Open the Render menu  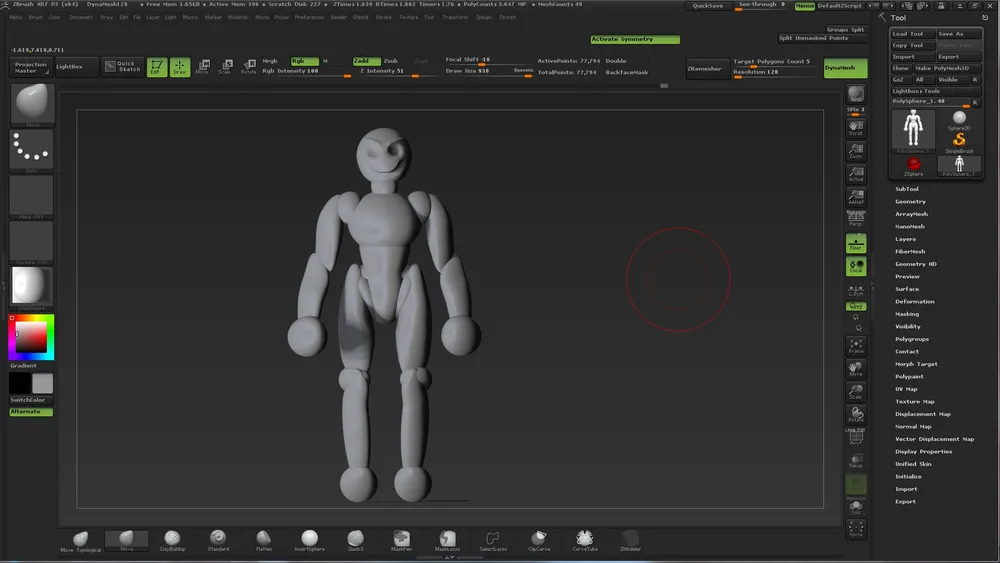coord(339,17)
